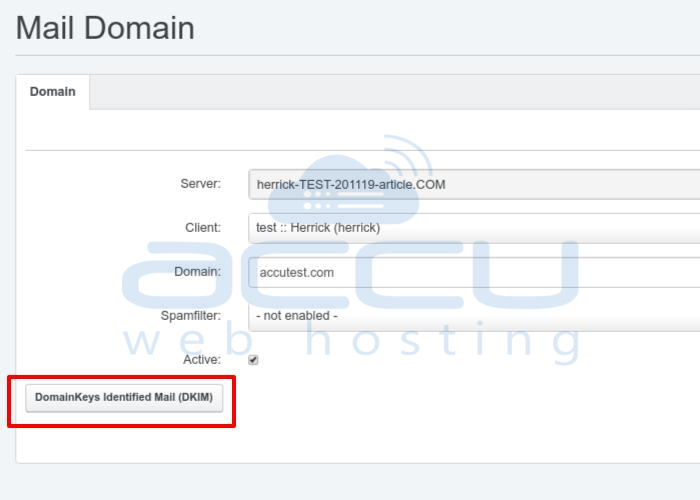
Task: Click the Client: label
Action: click(x=203, y=227)
